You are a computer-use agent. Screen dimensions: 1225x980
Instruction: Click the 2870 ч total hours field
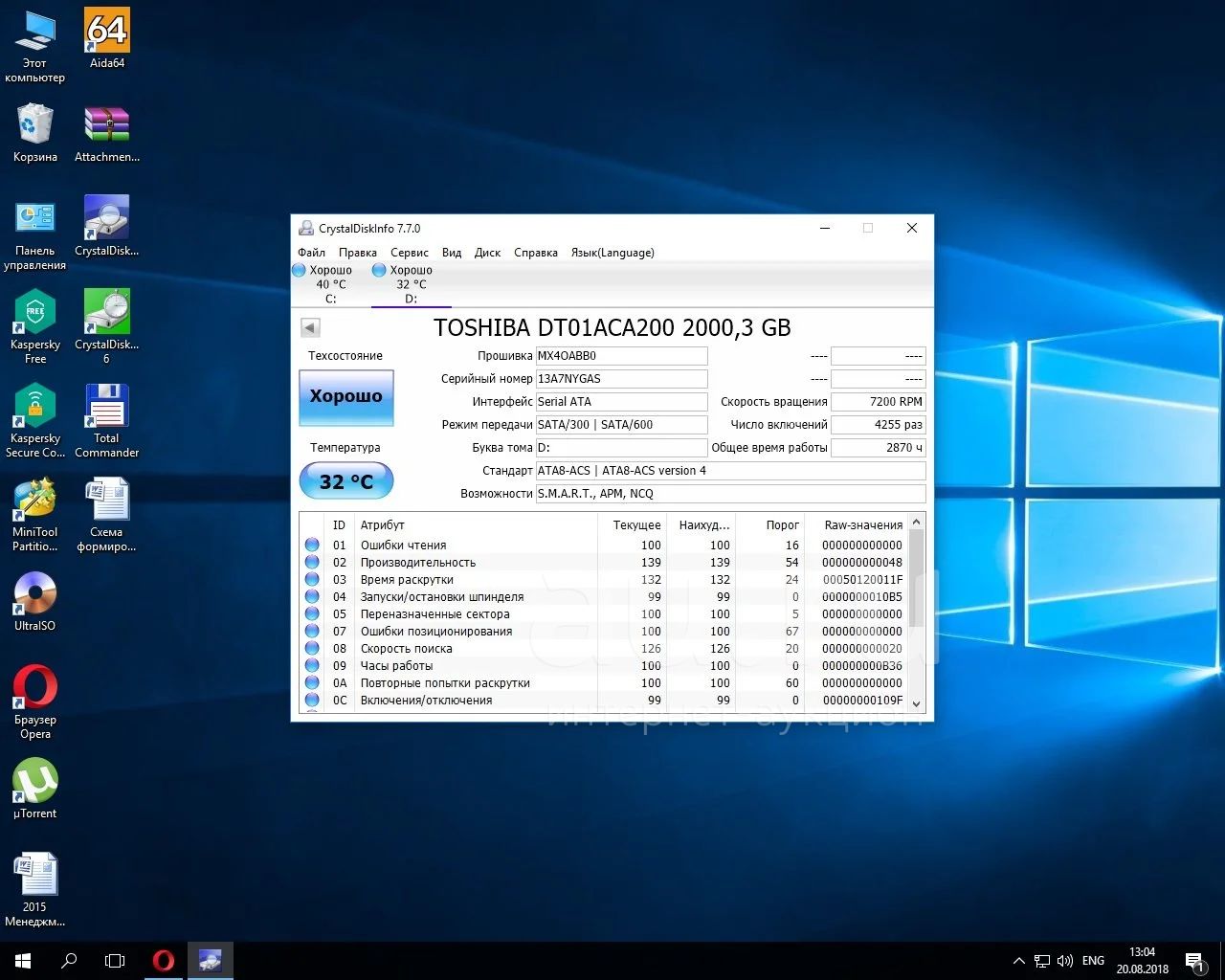pos(878,448)
